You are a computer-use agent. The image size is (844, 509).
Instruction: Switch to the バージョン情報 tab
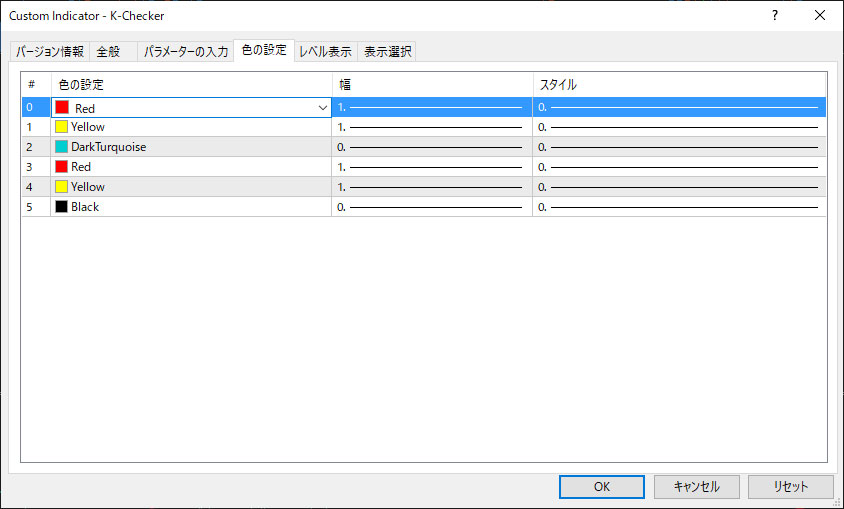pyautogui.click(x=49, y=52)
